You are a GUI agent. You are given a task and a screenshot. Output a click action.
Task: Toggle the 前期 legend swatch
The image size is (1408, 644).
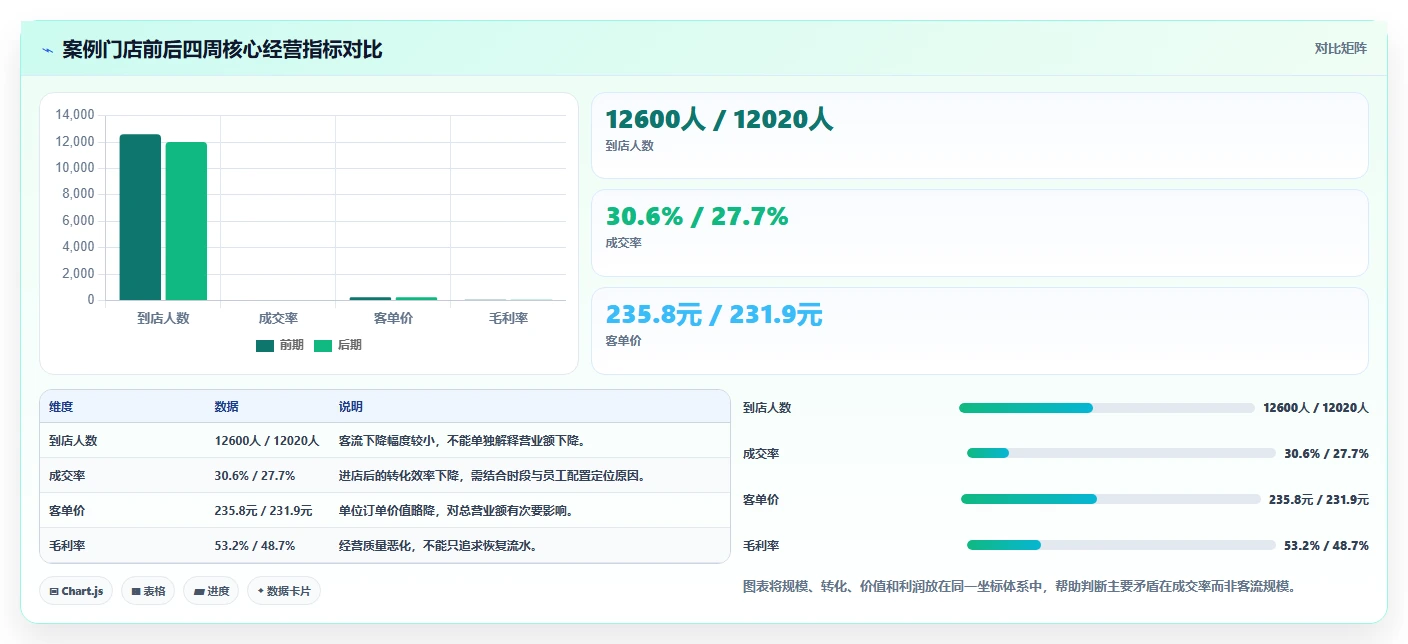265,345
